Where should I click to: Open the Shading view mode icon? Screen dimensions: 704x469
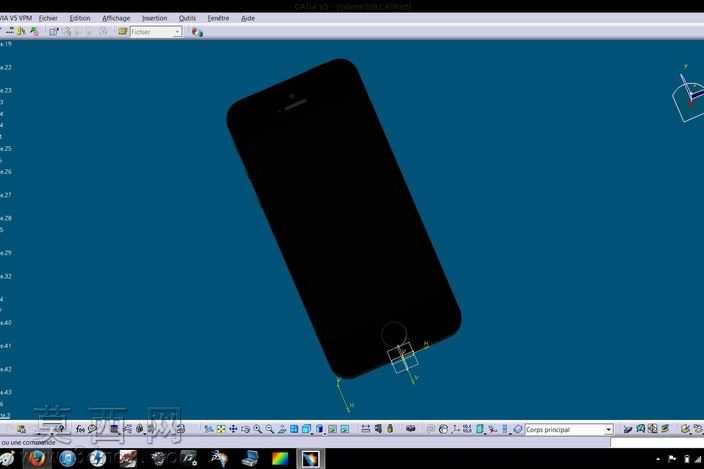click(x=320, y=429)
